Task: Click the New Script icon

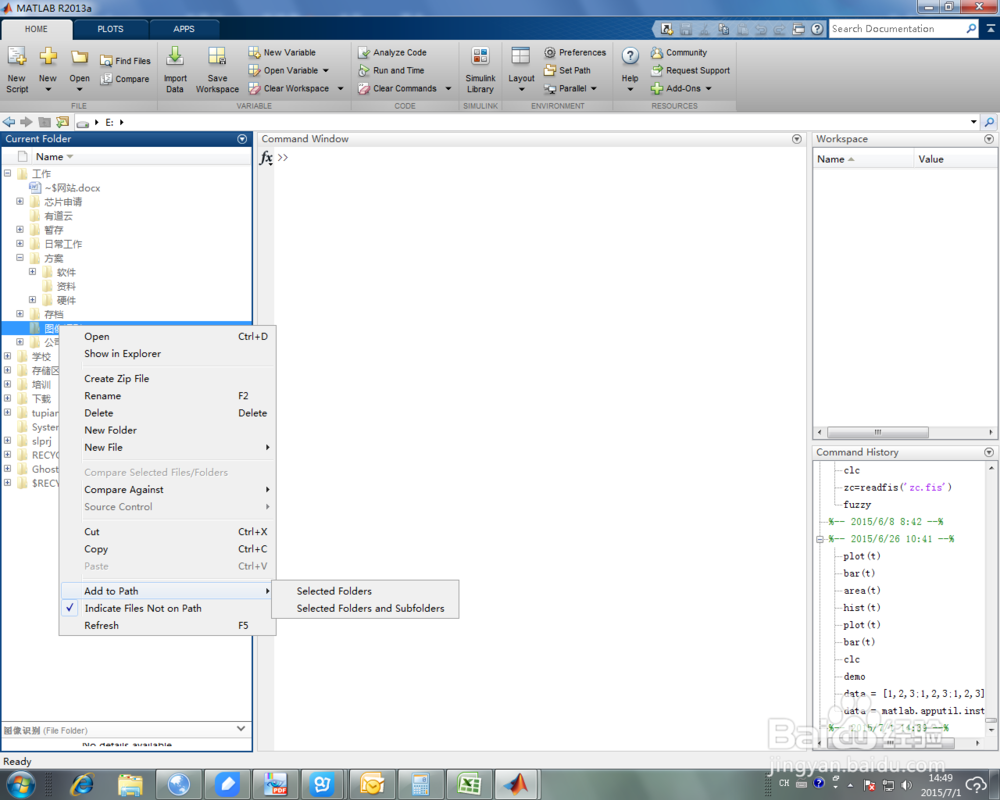Action: pos(17,57)
